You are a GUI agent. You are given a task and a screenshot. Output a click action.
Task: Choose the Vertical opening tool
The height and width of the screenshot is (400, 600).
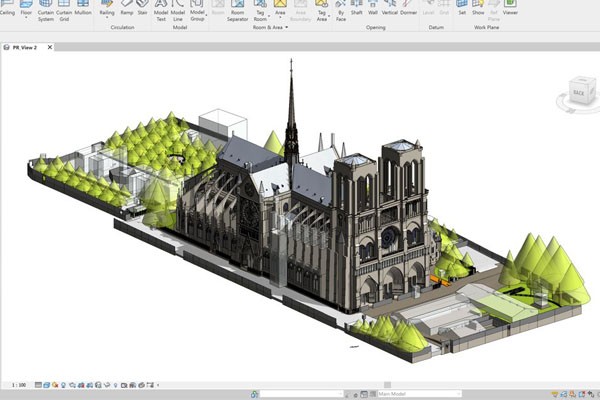point(390,8)
